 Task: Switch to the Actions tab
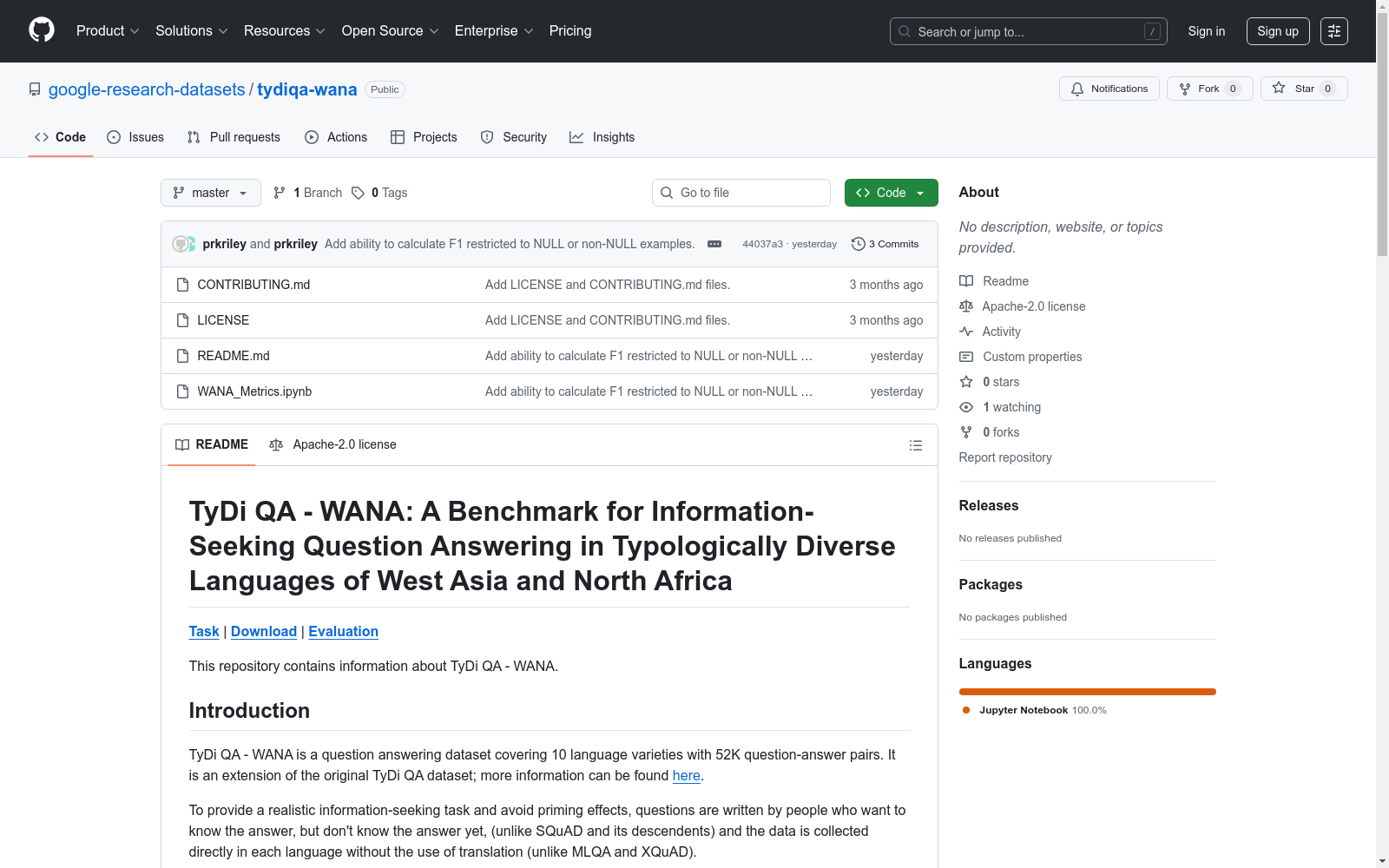(336, 137)
